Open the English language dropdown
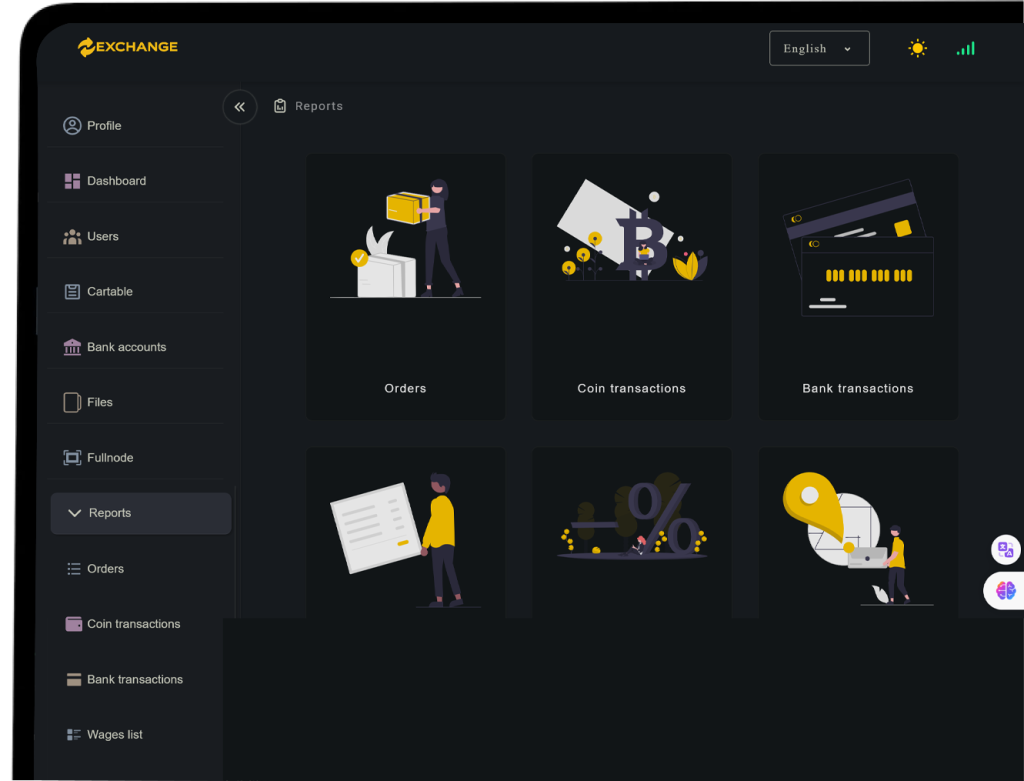 [x=818, y=48]
